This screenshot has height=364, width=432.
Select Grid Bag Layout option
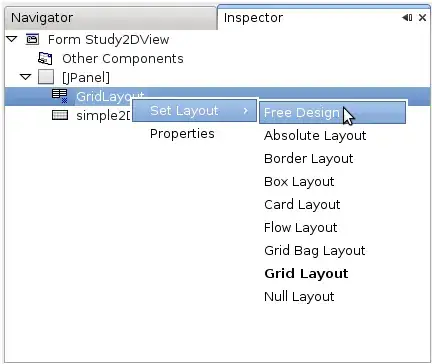coord(315,250)
